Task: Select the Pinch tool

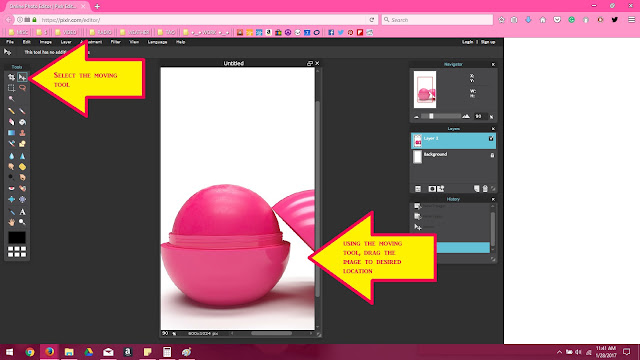Action: coord(22,199)
